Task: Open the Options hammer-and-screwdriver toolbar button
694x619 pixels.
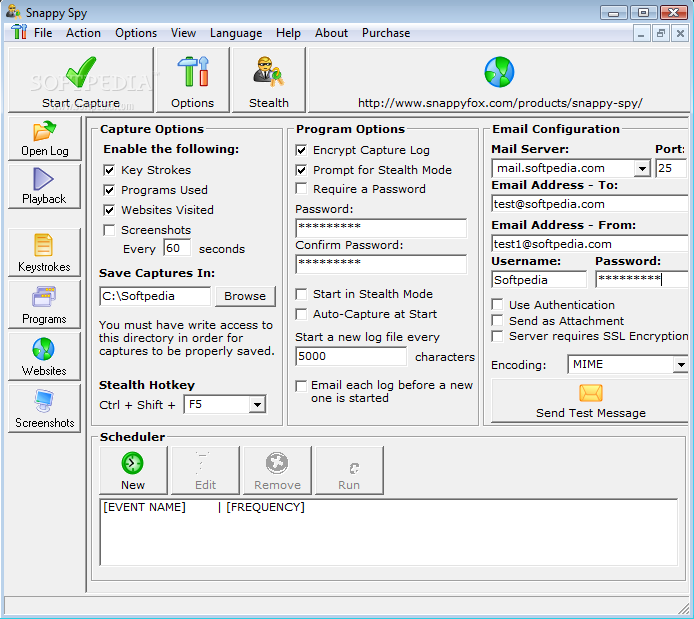Action: [x=193, y=80]
